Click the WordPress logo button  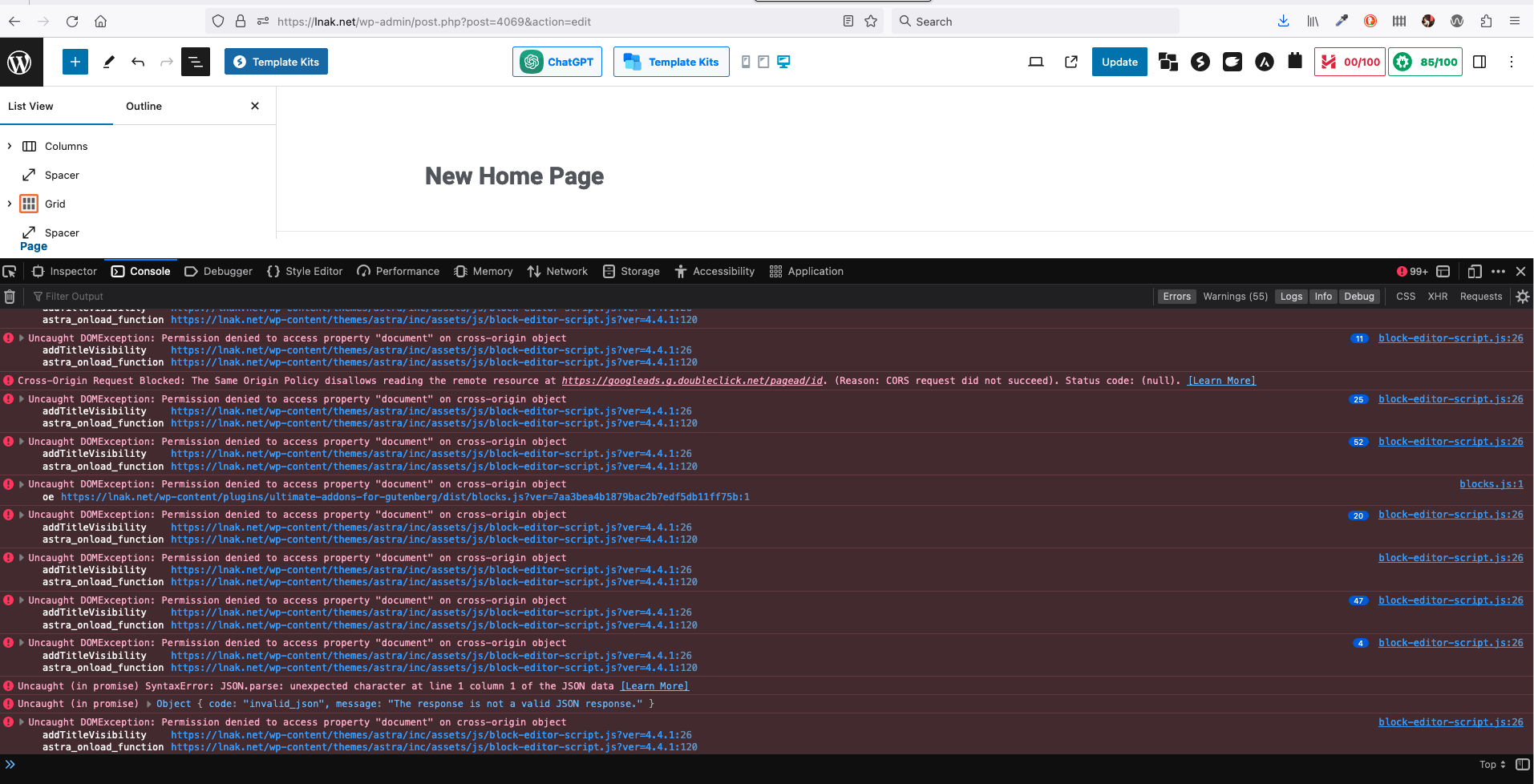click(x=21, y=62)
